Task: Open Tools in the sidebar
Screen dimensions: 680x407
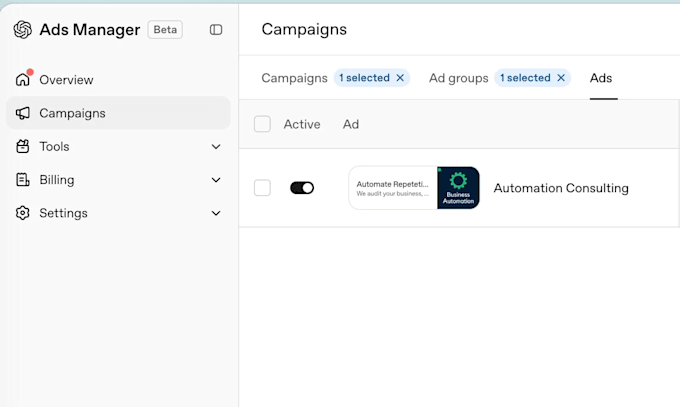Action: click(x=118, y=147)
